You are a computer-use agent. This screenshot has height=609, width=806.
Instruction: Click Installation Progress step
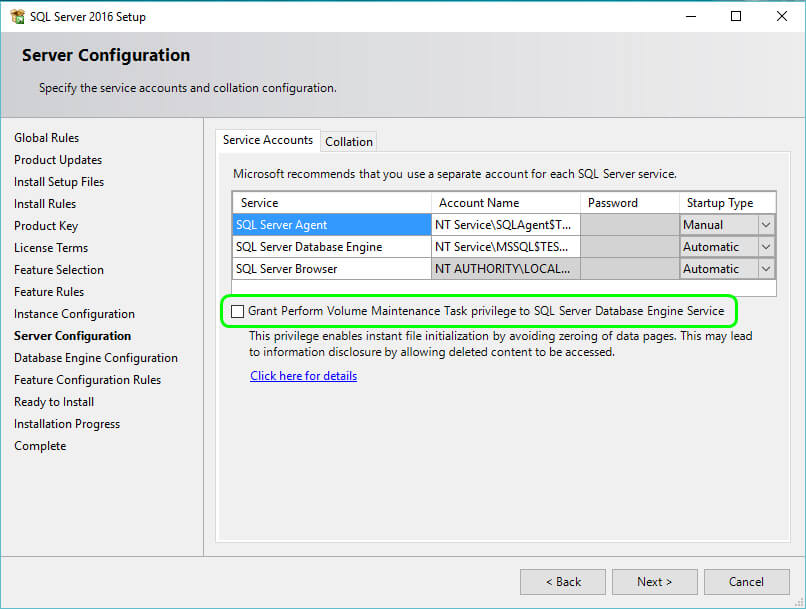point(67,424)
